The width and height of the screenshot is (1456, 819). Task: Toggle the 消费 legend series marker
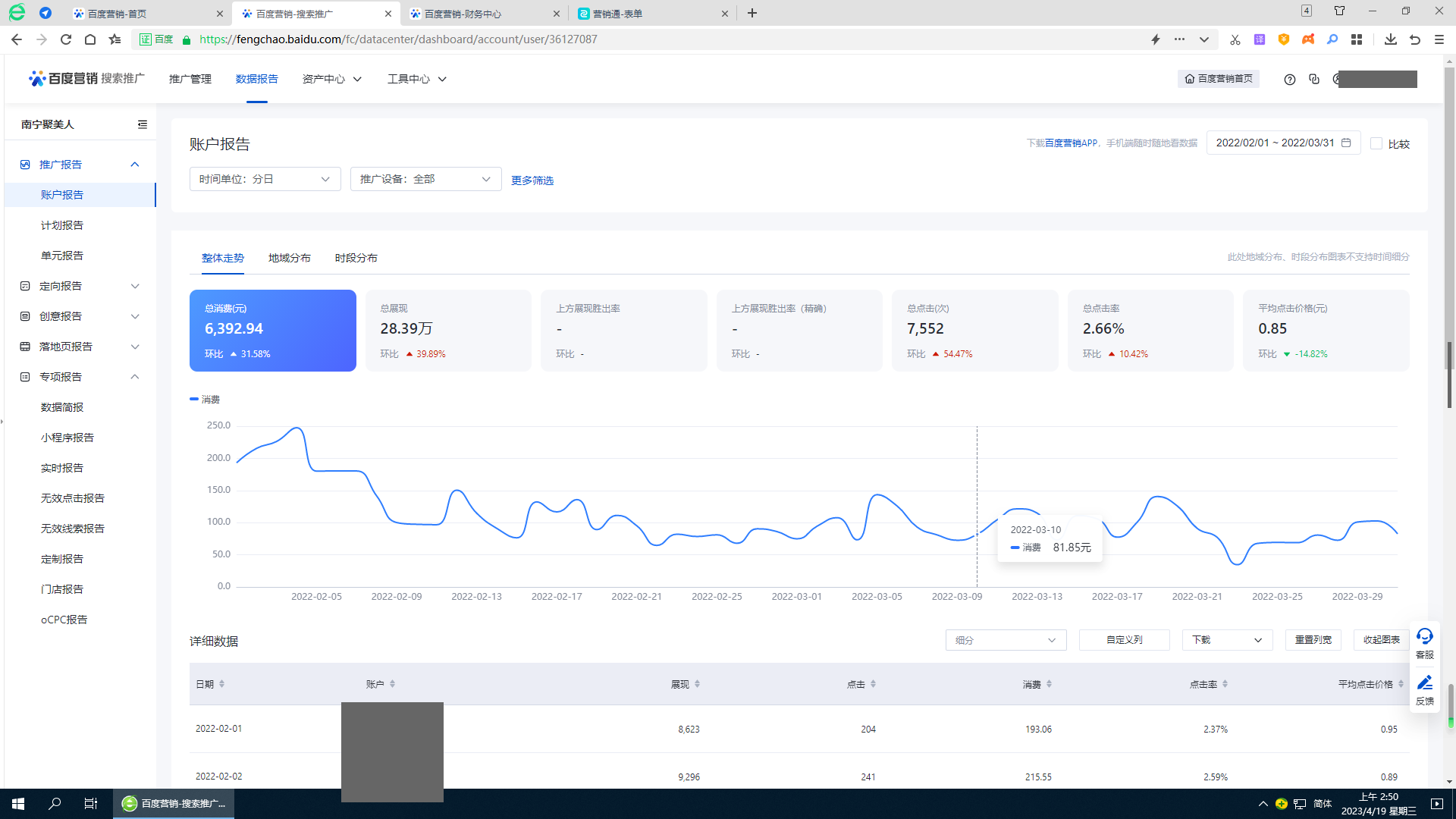coord(195,400)
